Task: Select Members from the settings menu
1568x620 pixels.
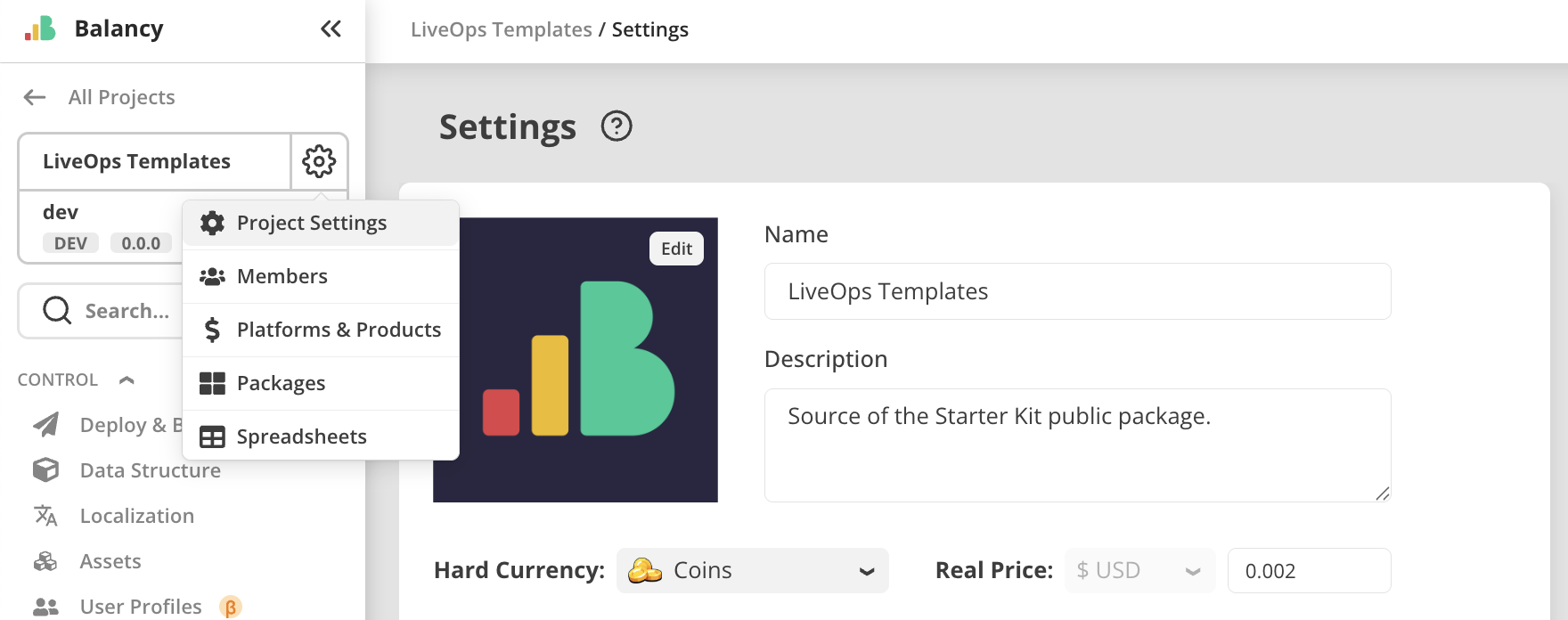Action: coord(282,276)
